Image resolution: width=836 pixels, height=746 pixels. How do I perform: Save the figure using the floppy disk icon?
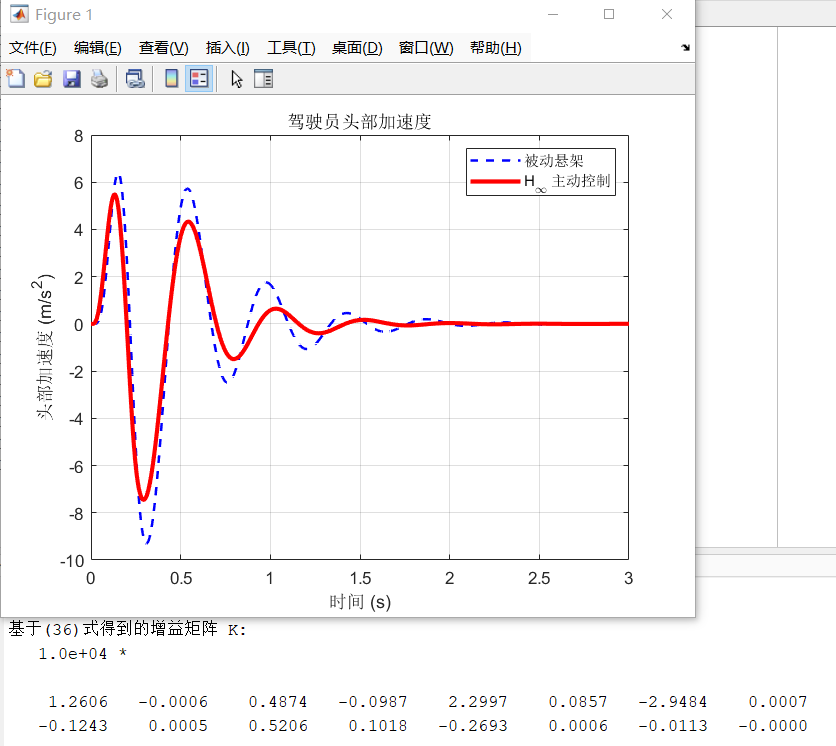(71, 79)
